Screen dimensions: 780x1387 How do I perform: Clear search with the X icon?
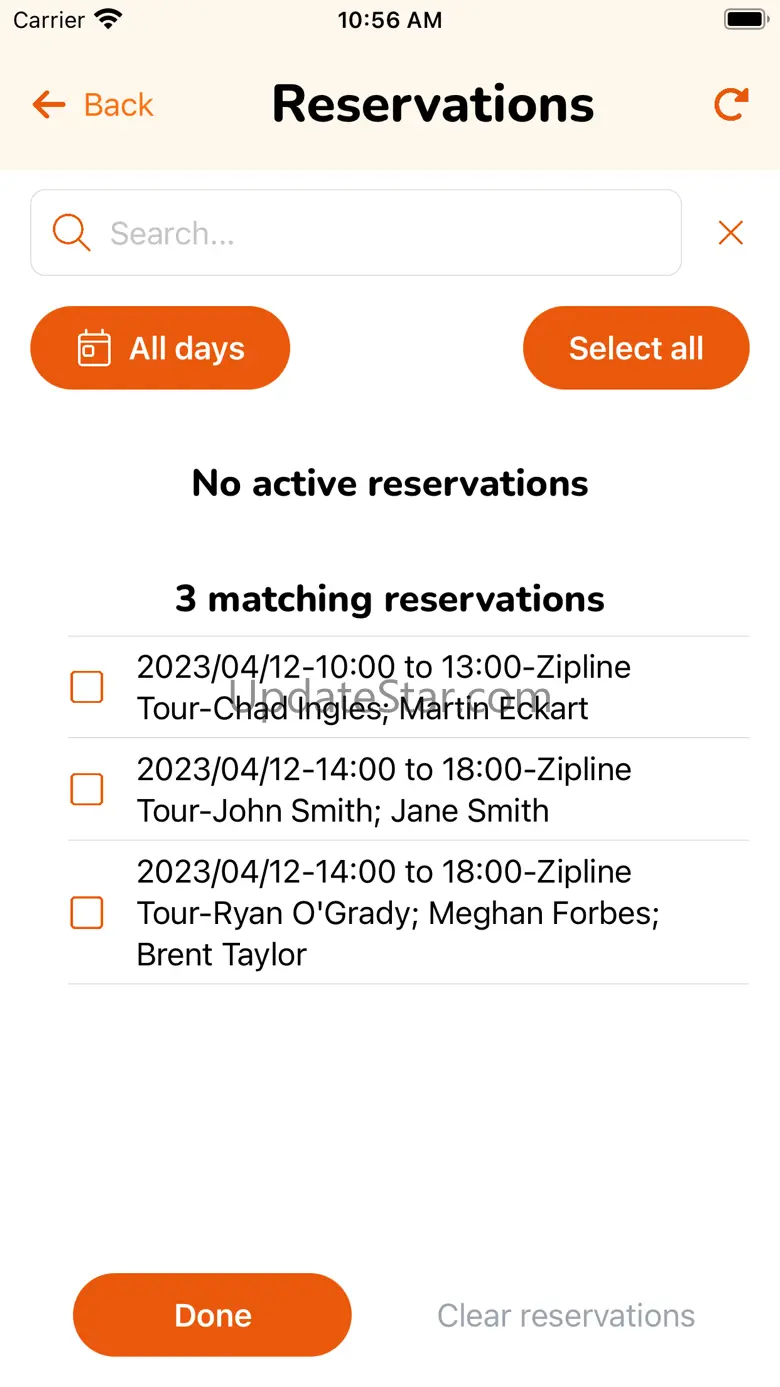tap(731, 233)
